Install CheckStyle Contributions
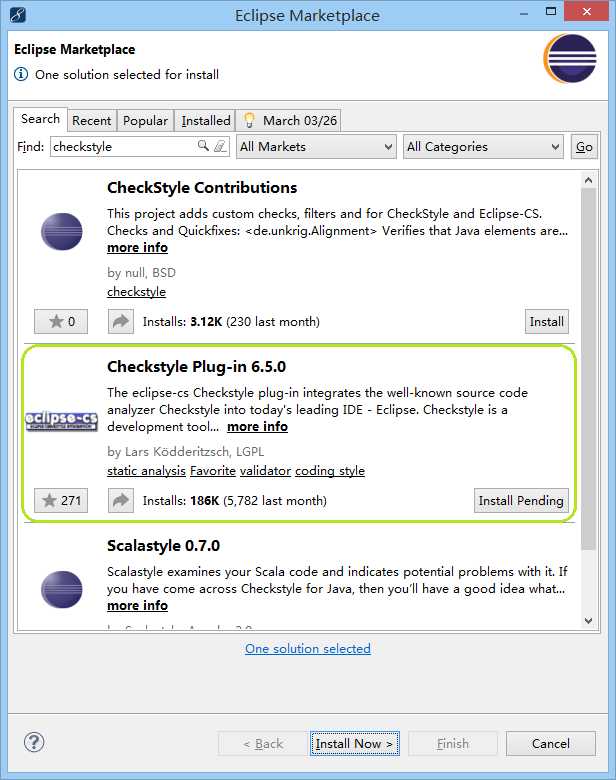The image size is (616, 780). tap(546, 321)
